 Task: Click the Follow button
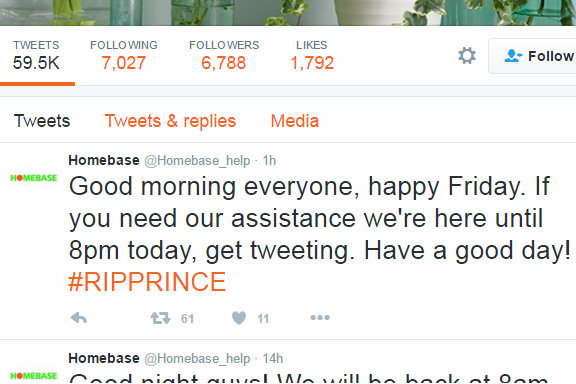(533, 56)
